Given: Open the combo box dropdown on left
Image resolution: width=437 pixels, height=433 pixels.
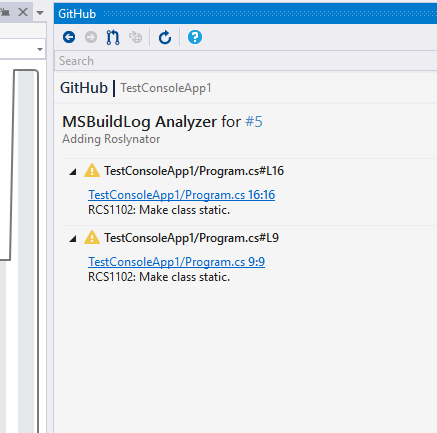Looking at the screenshot, I should pos(40,49).
